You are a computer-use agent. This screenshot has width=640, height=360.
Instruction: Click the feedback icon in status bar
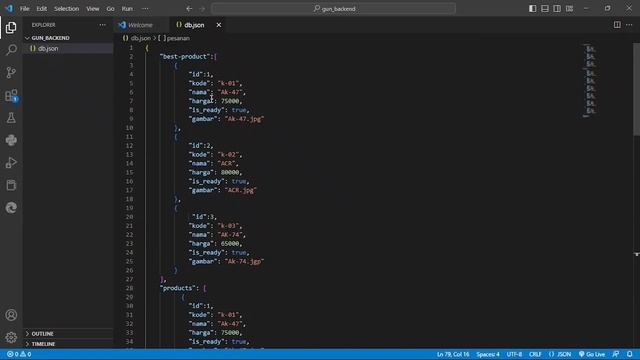pos(616,354)
